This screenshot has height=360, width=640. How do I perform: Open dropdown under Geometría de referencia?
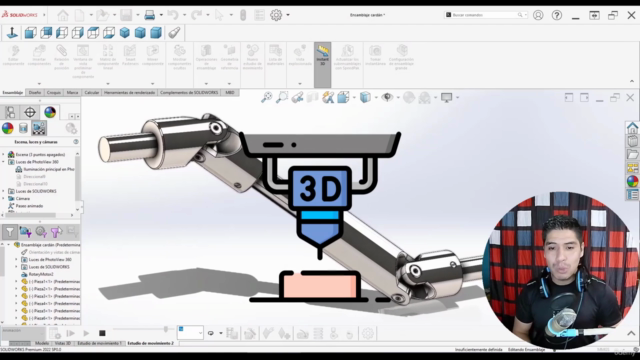point(229,84)
